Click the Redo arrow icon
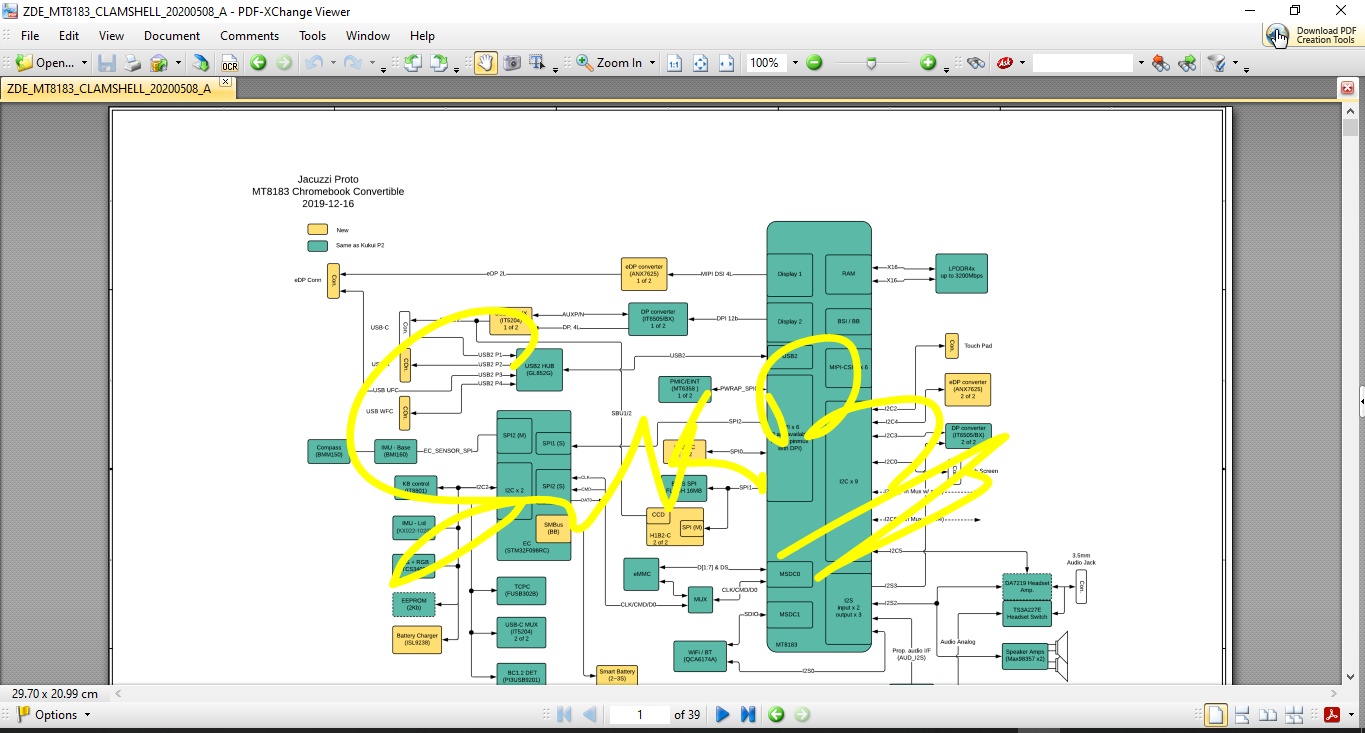This screenshot has width=1365, height=733. [x=352, y=63]
